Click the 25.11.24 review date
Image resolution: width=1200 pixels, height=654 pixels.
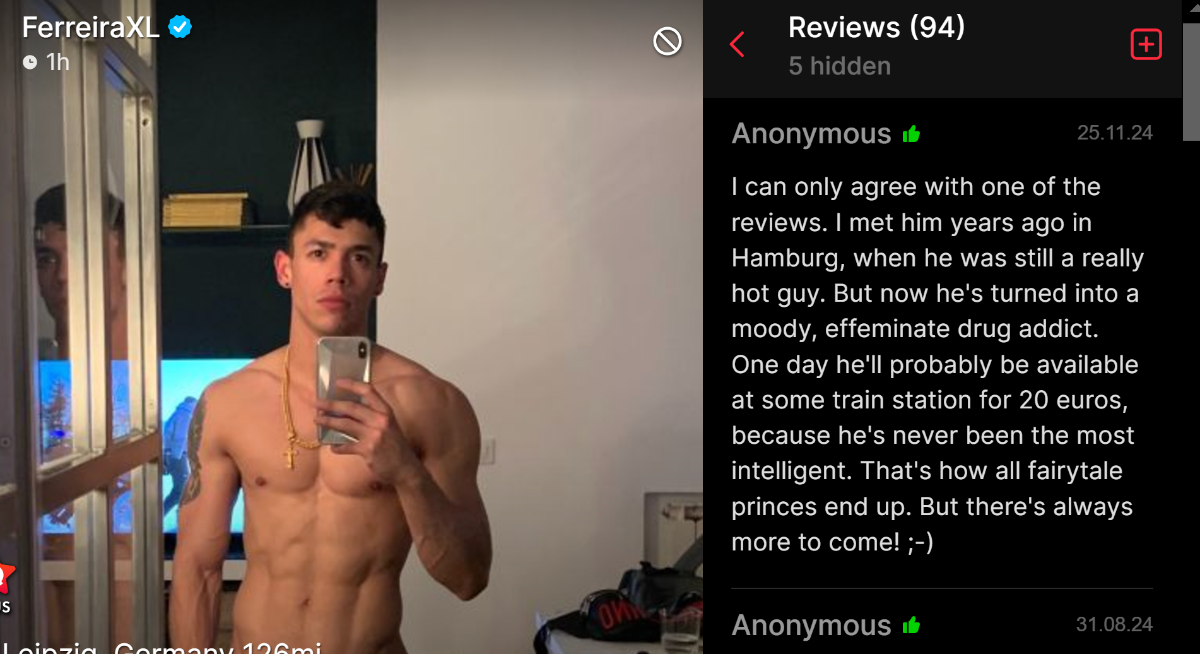(1114, 133)
